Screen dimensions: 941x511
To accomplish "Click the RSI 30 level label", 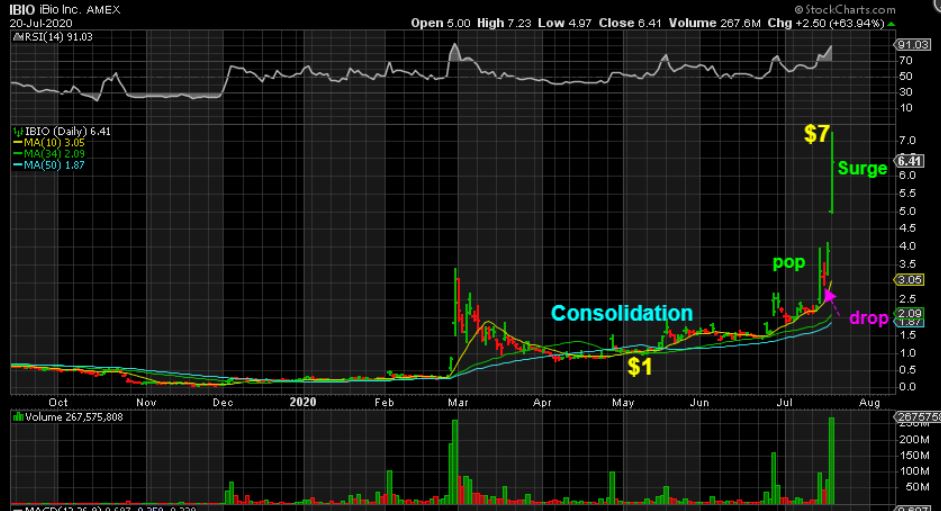I will pos(906,92).
